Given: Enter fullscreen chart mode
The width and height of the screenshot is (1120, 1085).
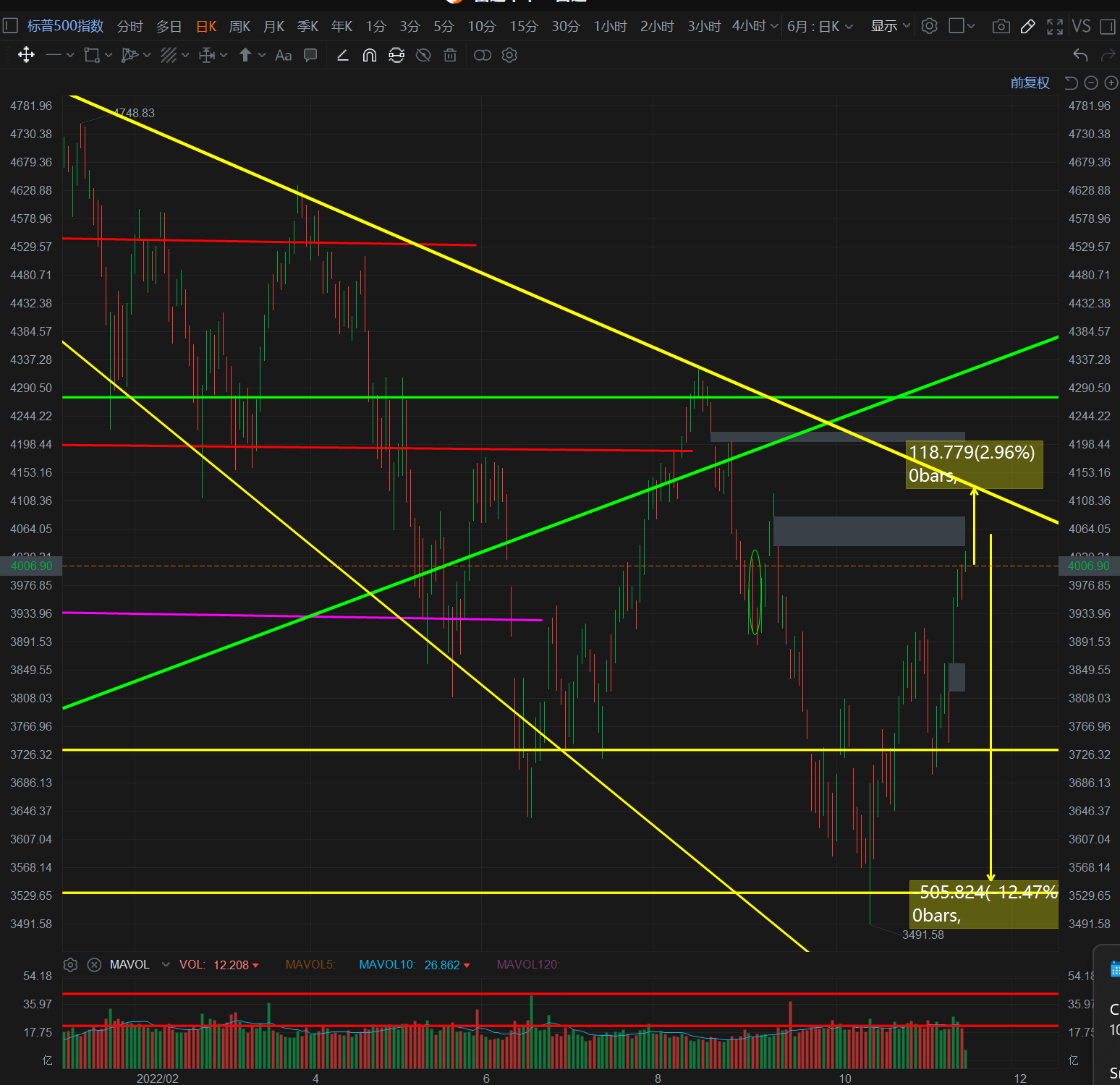Looking at the screenshot, I should tap(1055, 27).
